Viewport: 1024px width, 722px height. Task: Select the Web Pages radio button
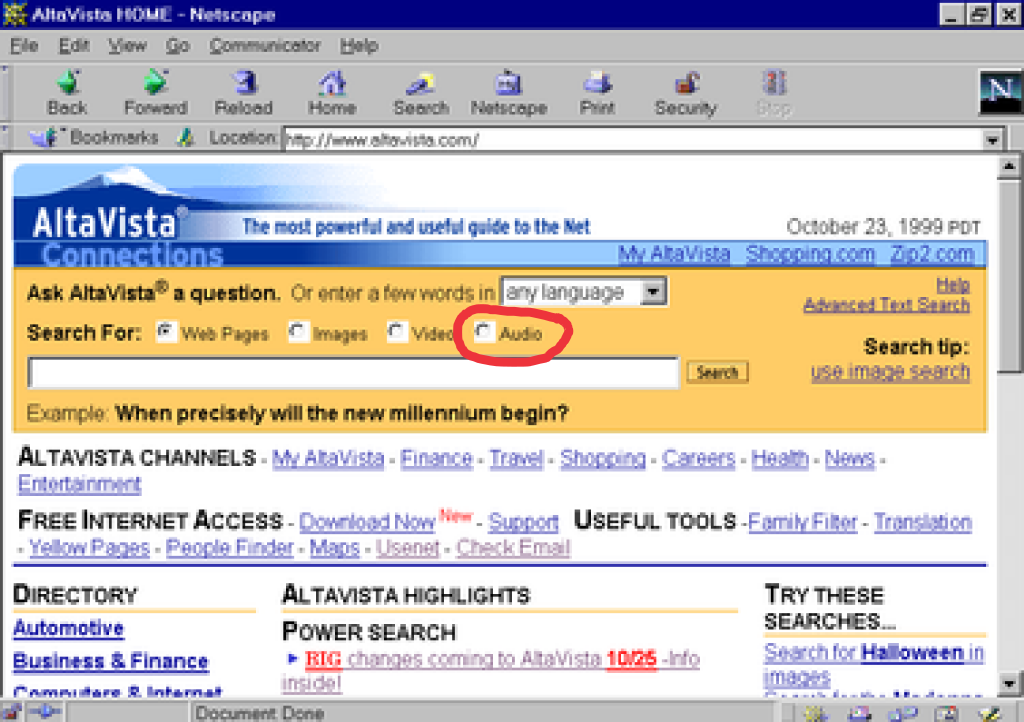tap(166, 332)
